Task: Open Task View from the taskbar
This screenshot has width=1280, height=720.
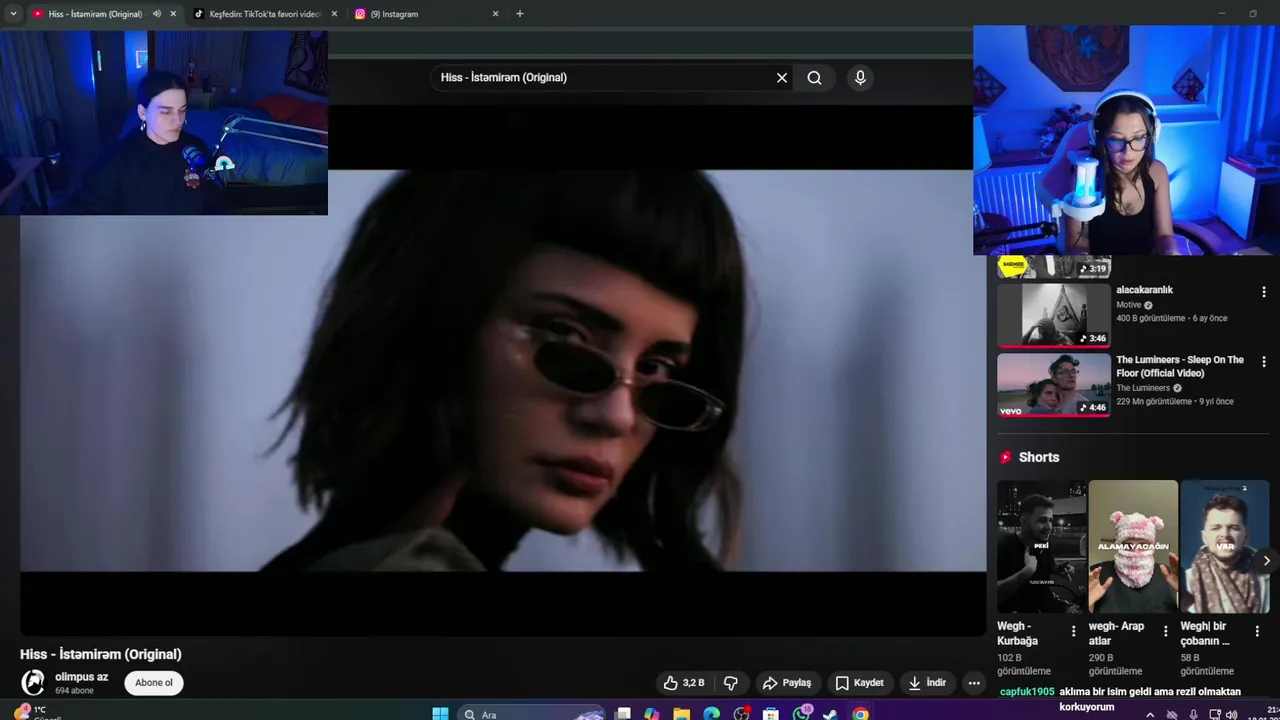Action: pos(622,714)
